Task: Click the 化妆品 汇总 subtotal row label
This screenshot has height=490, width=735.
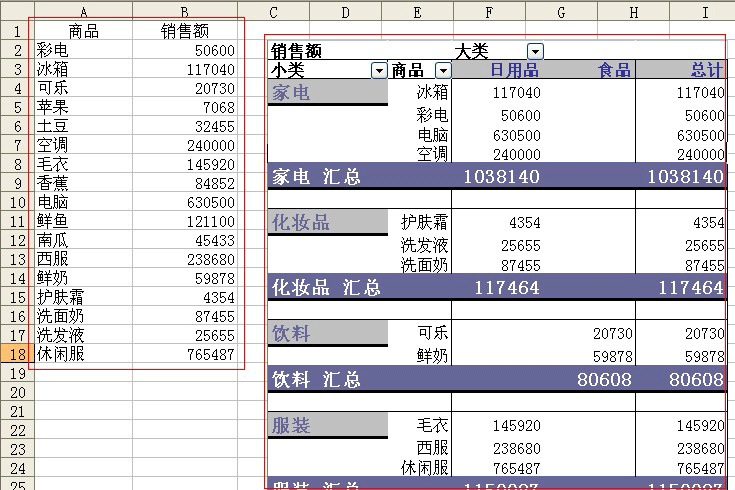Action: coord(326,287)
